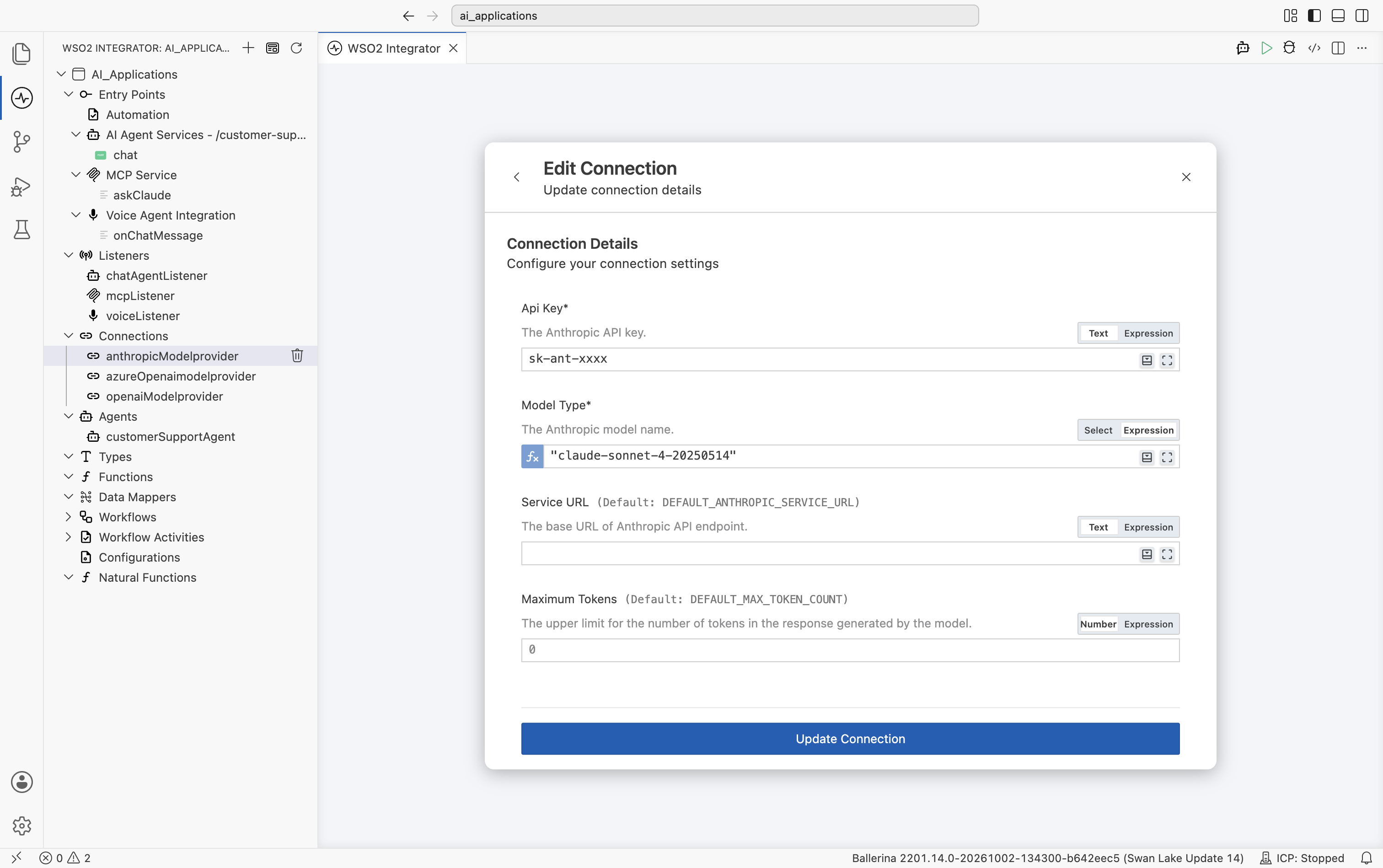Viewport: 1383px width, 868px height.
Task: Focus the Maximum Tokens input field
Action: 850,650
